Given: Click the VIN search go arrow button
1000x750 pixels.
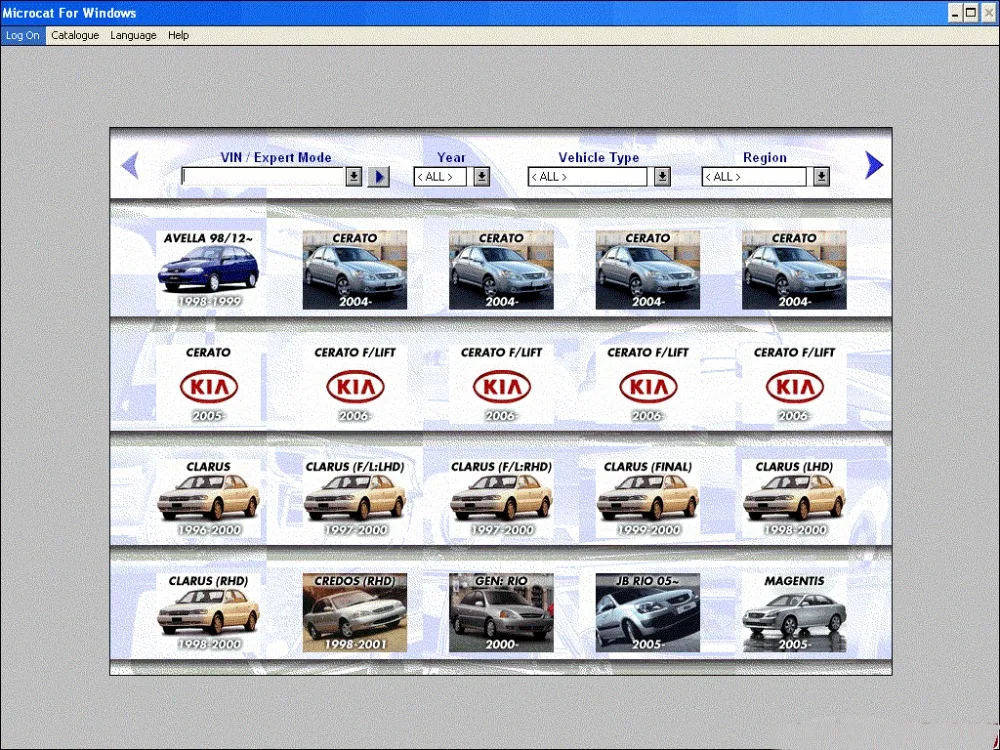Looking at the screenshot, I should 379,177.
